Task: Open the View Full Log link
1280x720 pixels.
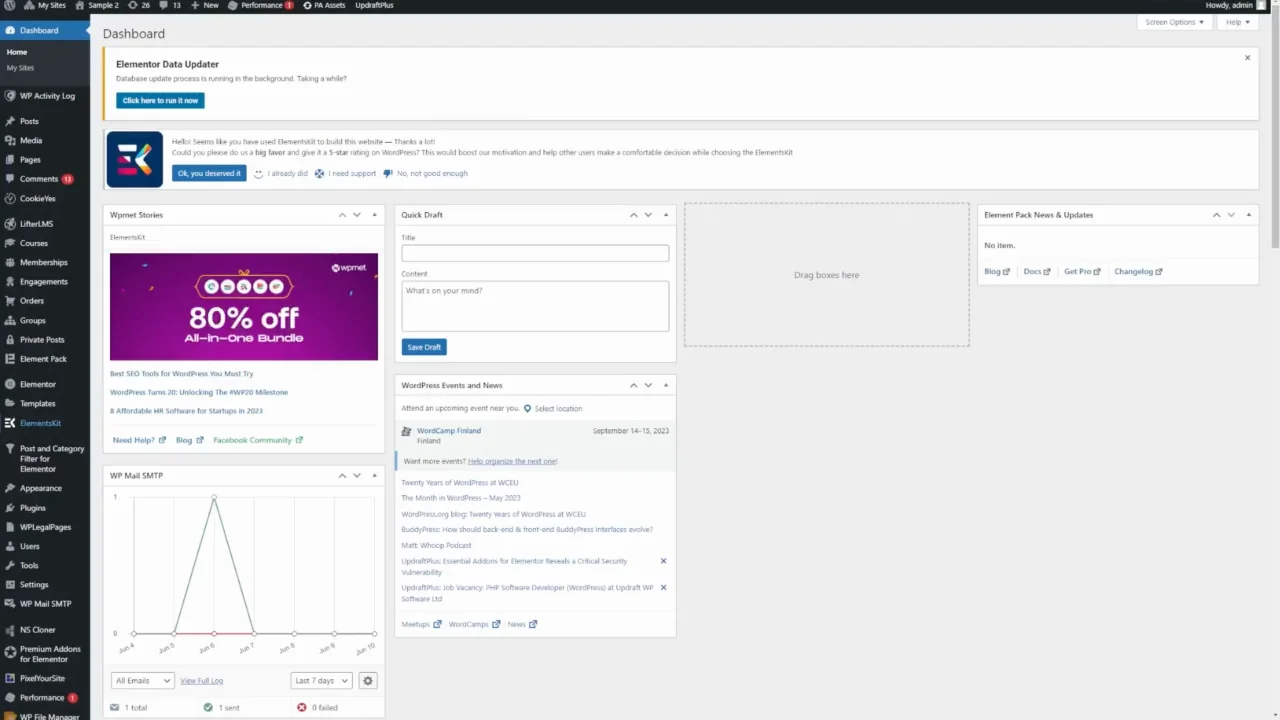Action: (x=201, y=681)
